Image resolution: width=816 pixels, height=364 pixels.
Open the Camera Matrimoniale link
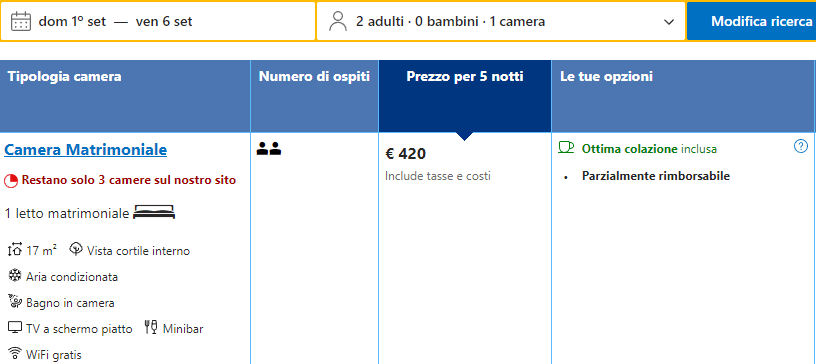(x=85, y=150)
